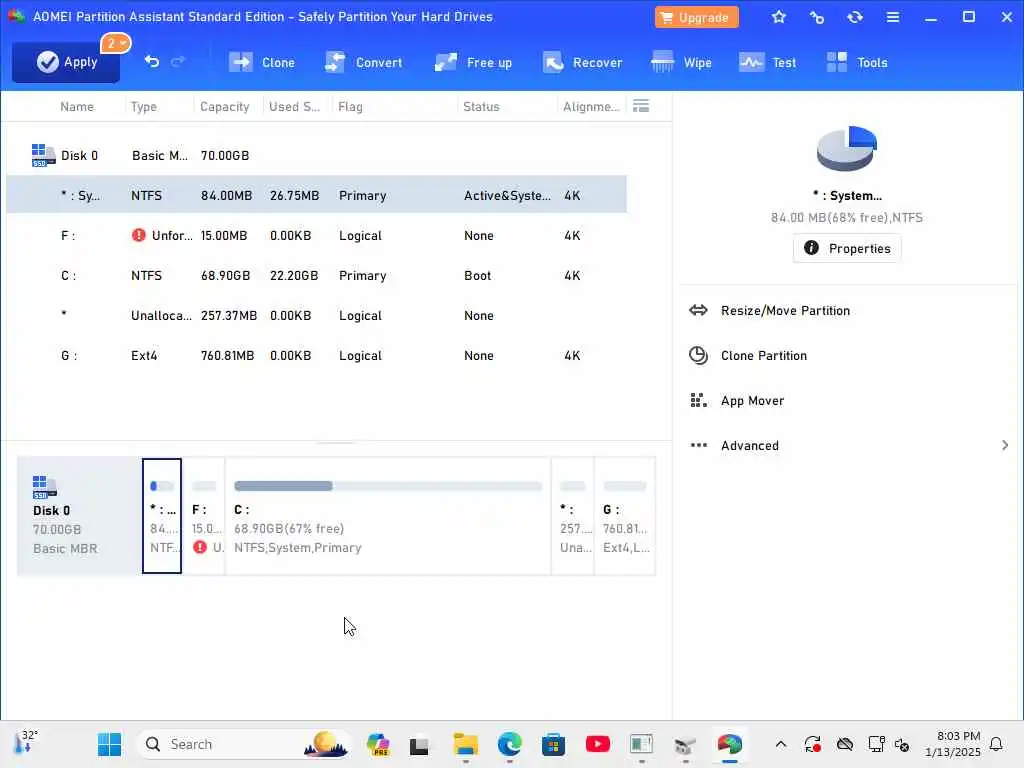The height and width of the screenshot is (768, 1024).
Task: Sort by the Name column header
Action: pyautogui.click(x=77, y=106)
